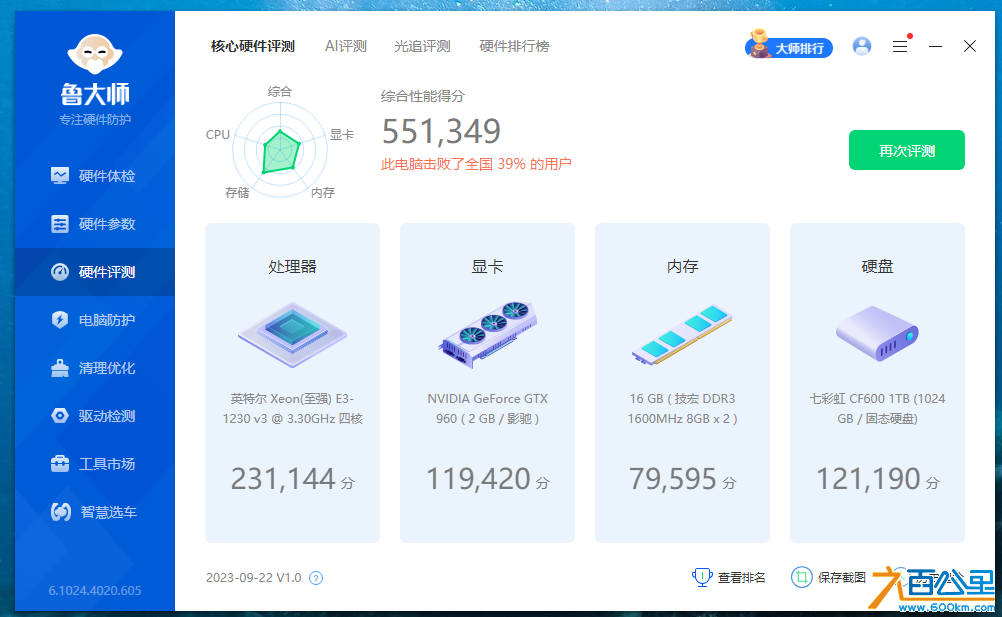Image resolution: width=1002 pixels, height=617 pixels.
Task: Click the Lu Dashi old man logo
Action: (95, 54)
